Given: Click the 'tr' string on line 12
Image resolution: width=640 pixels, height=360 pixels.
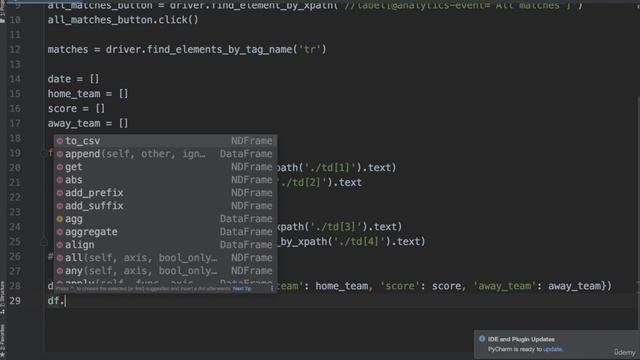Looking at the screenshot, I should (310, 49).
